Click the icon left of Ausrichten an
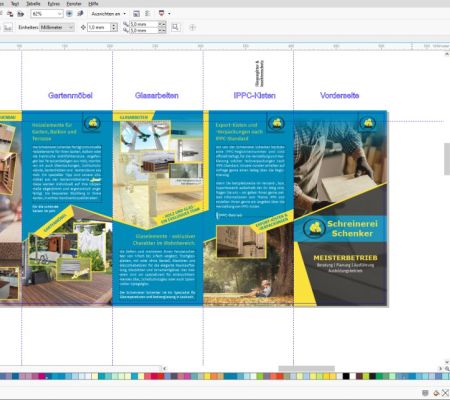 (x=80, y=14)
